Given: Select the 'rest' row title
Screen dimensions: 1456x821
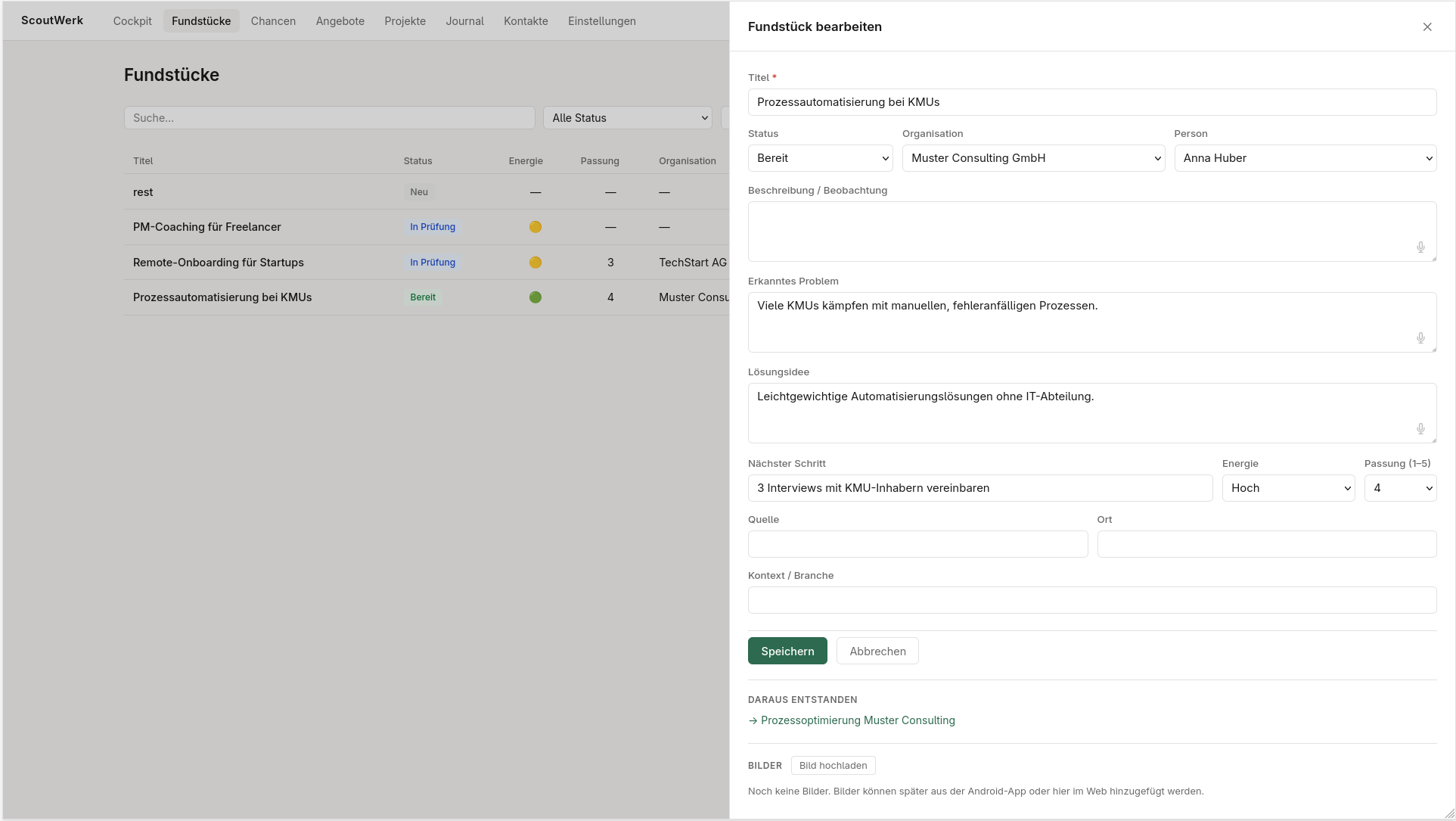Looking at the screenshot, I should 143,192.
